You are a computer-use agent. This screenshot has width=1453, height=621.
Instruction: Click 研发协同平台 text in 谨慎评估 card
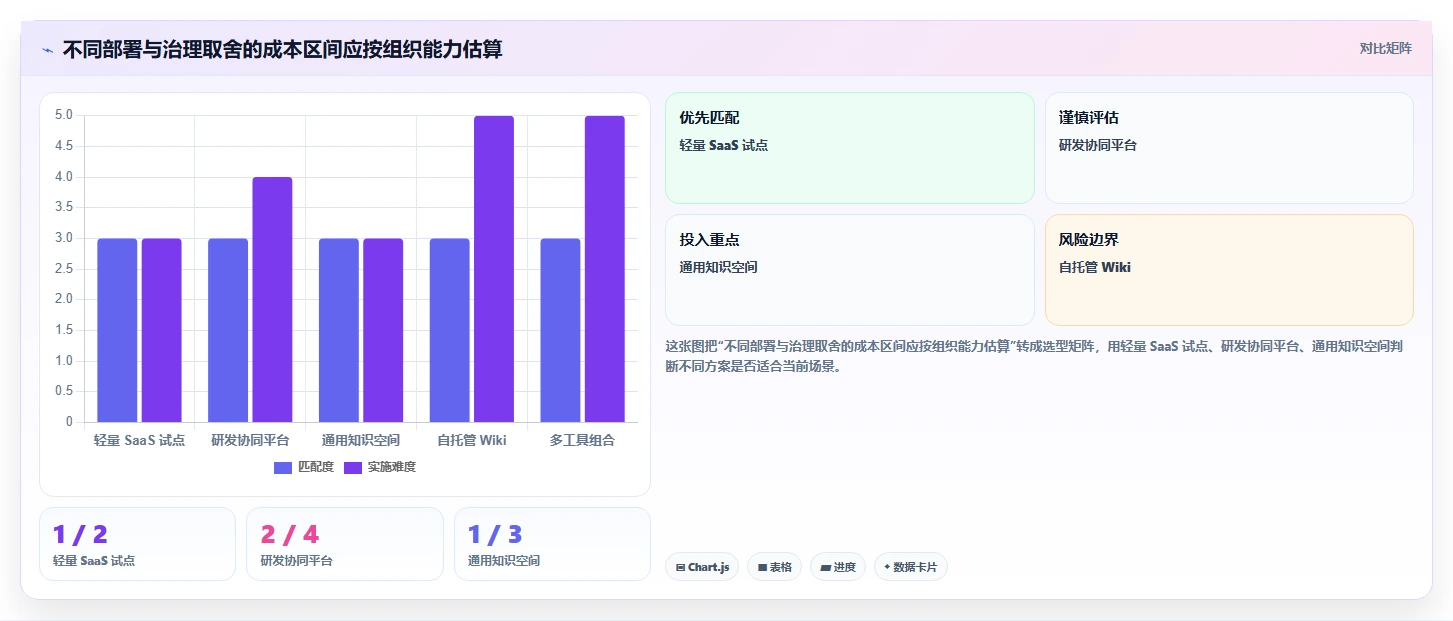pyautogui.click(x=1098, y=145)
